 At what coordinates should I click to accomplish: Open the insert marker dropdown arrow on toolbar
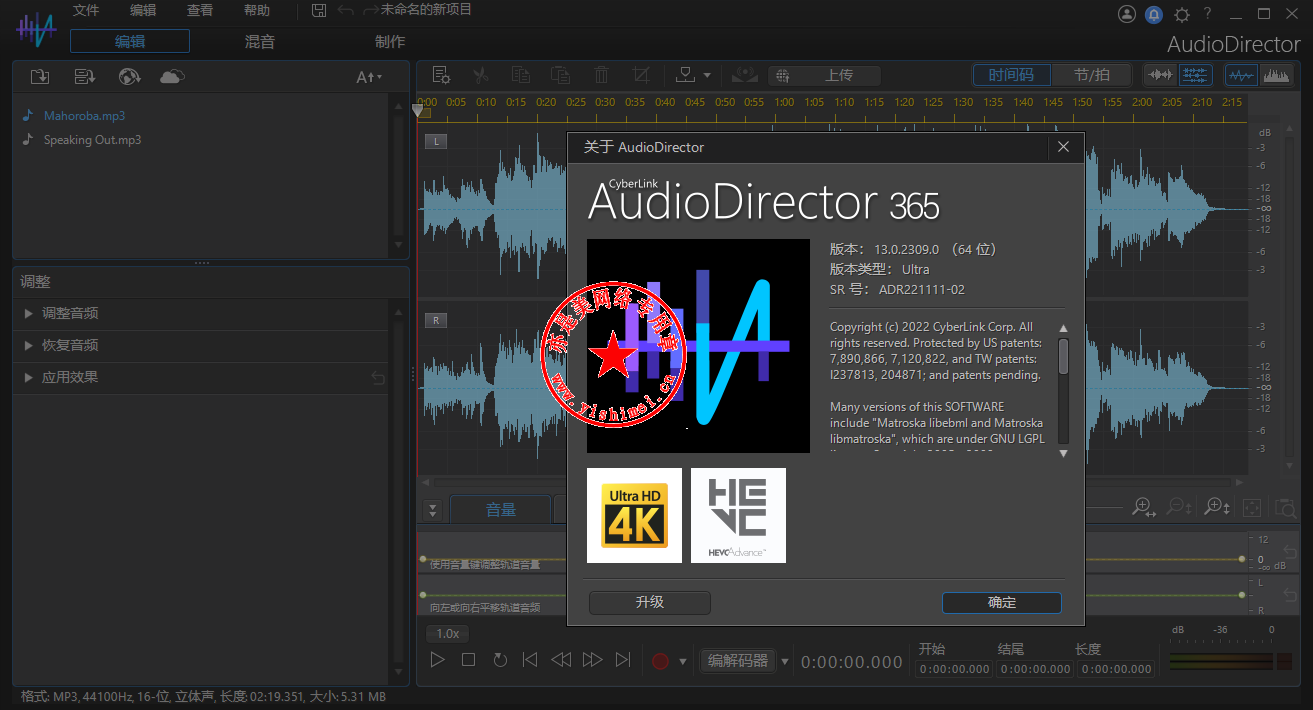pyautogui.click(x=707, y=75)
